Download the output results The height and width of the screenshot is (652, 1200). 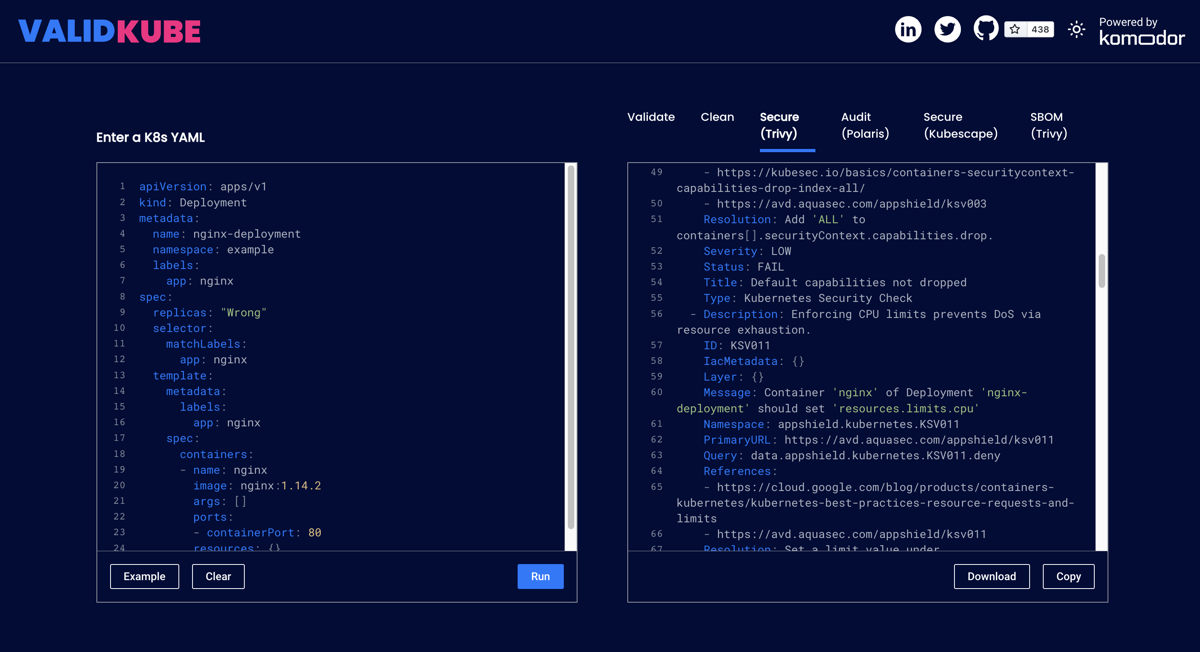point(991,576)
